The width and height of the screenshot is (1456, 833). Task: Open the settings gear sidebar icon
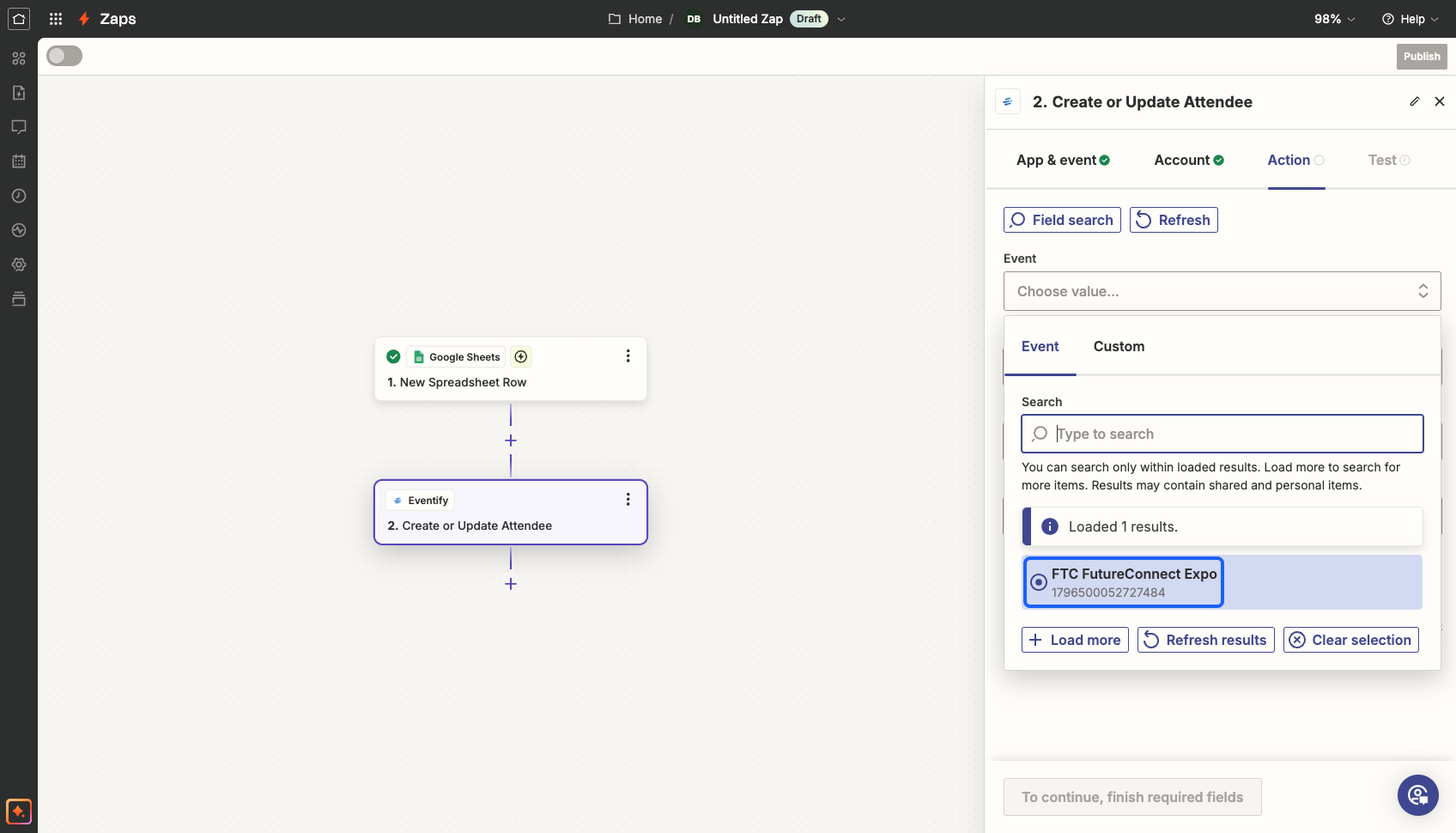pos(19,264)
